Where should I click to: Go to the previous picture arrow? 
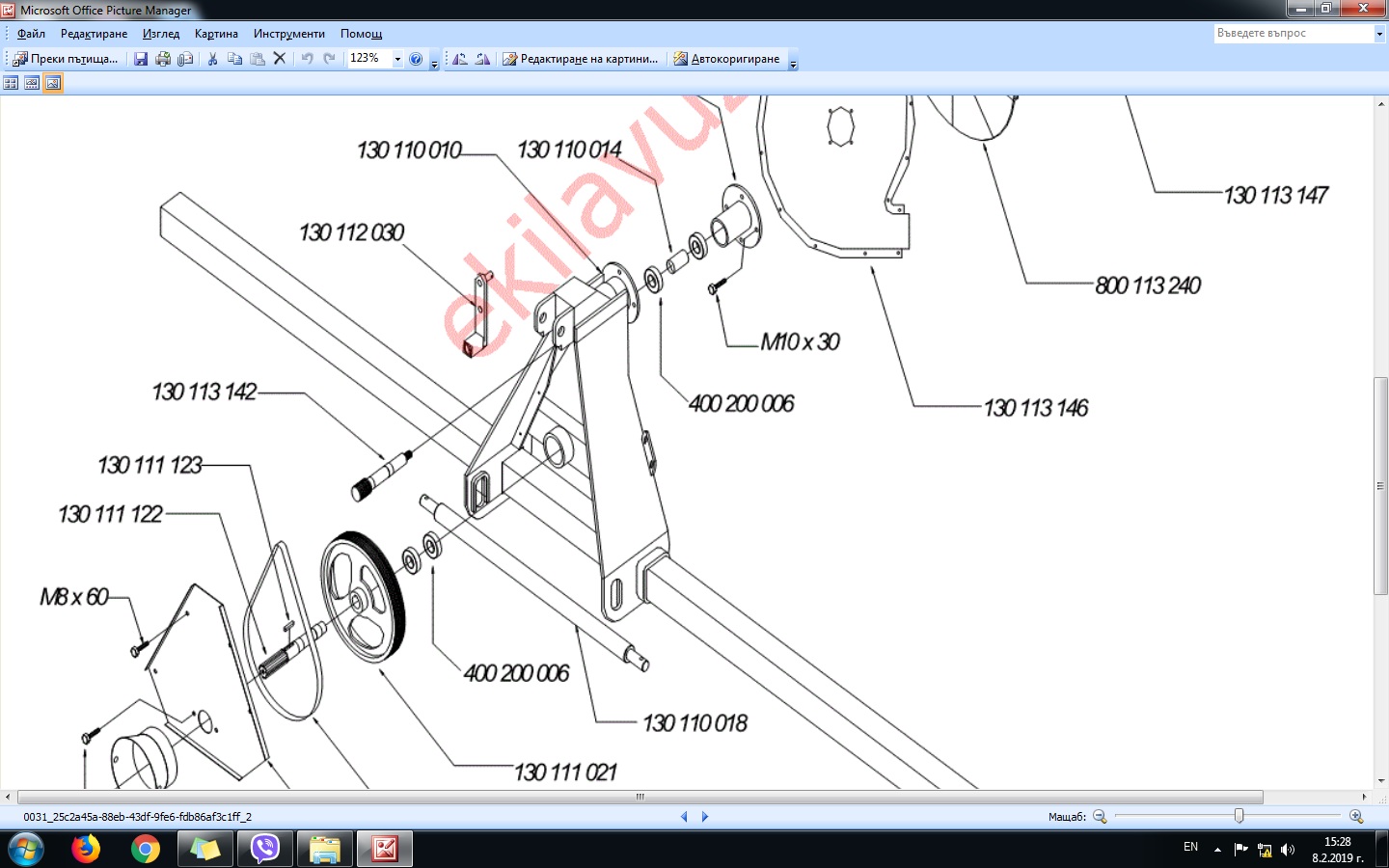point(684,817)
